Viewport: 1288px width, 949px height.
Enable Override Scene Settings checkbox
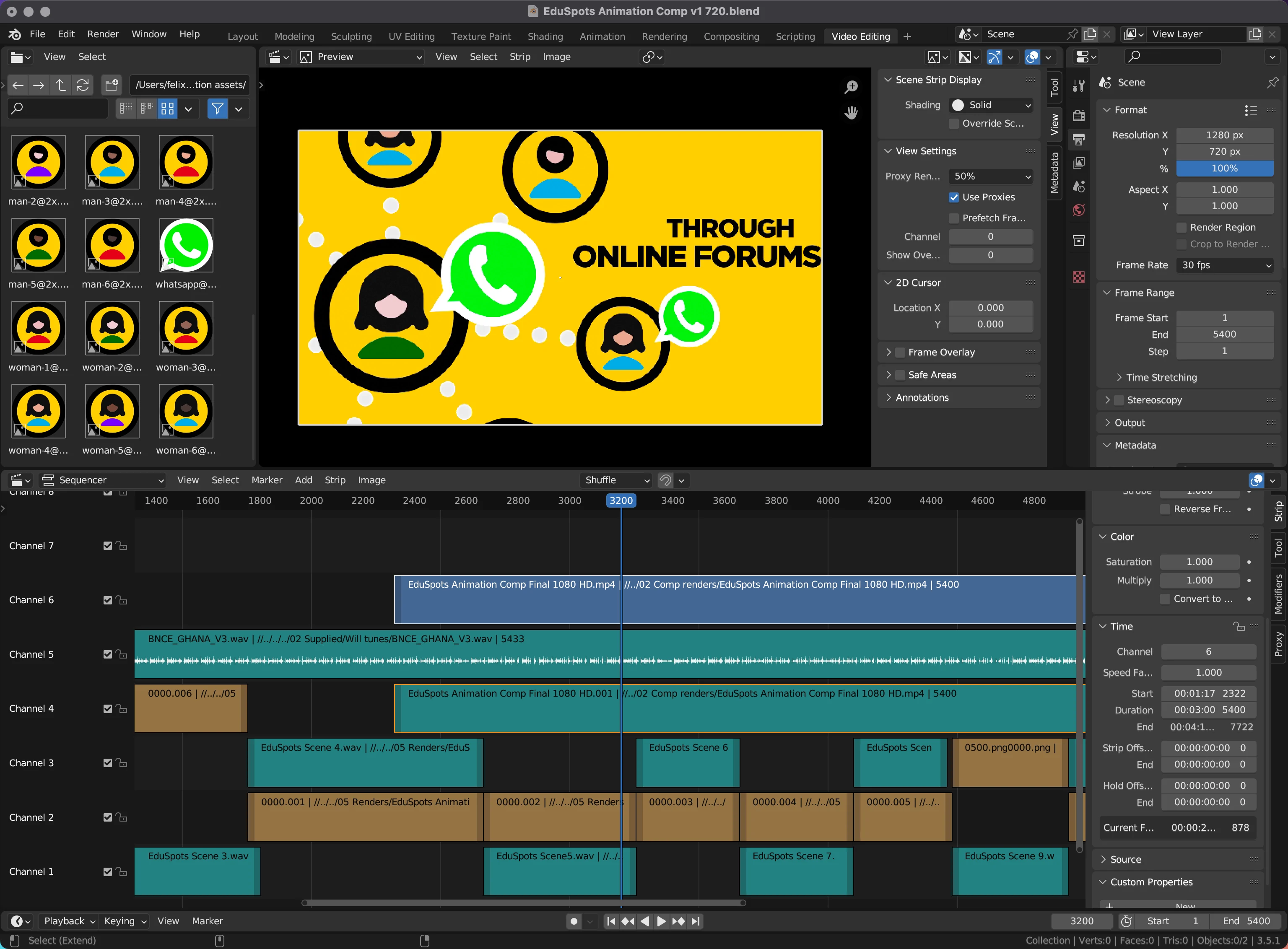pos(954,124)
